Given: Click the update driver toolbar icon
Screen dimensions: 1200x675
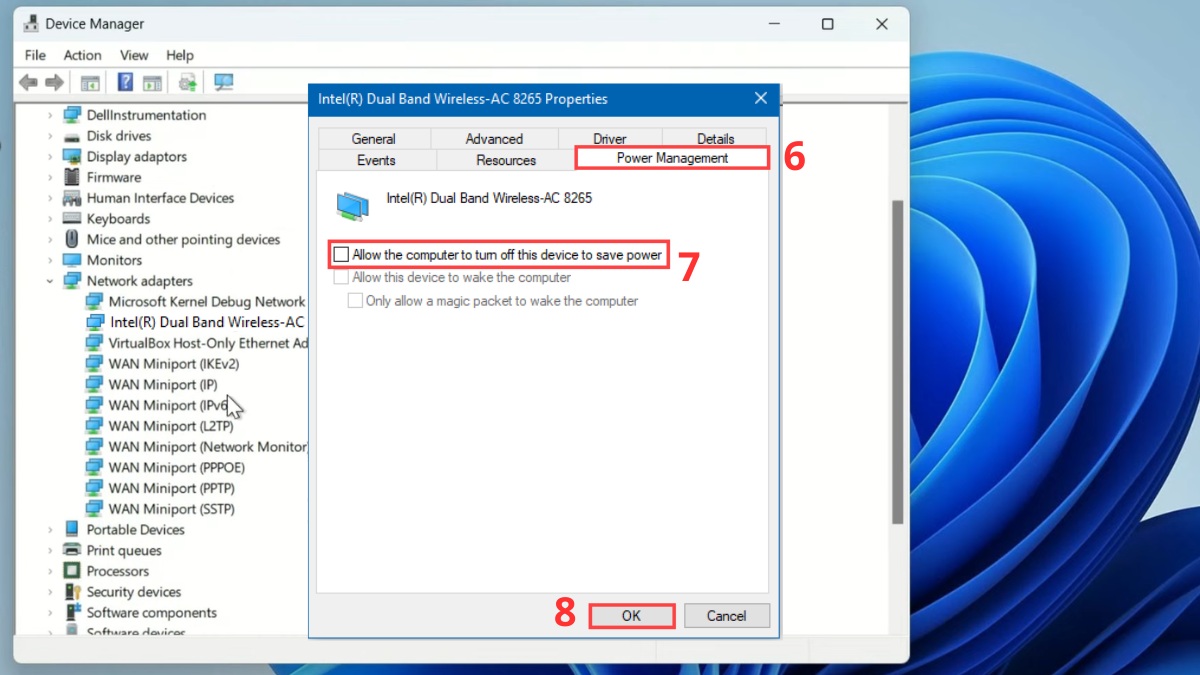Looking at the screenshot, I should [x=187, y=83].
